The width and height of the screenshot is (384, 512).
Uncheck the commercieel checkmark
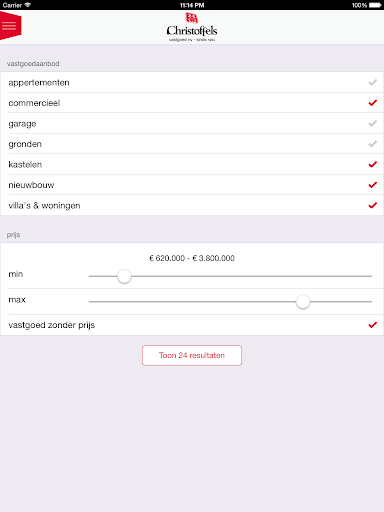click(373, 103)
